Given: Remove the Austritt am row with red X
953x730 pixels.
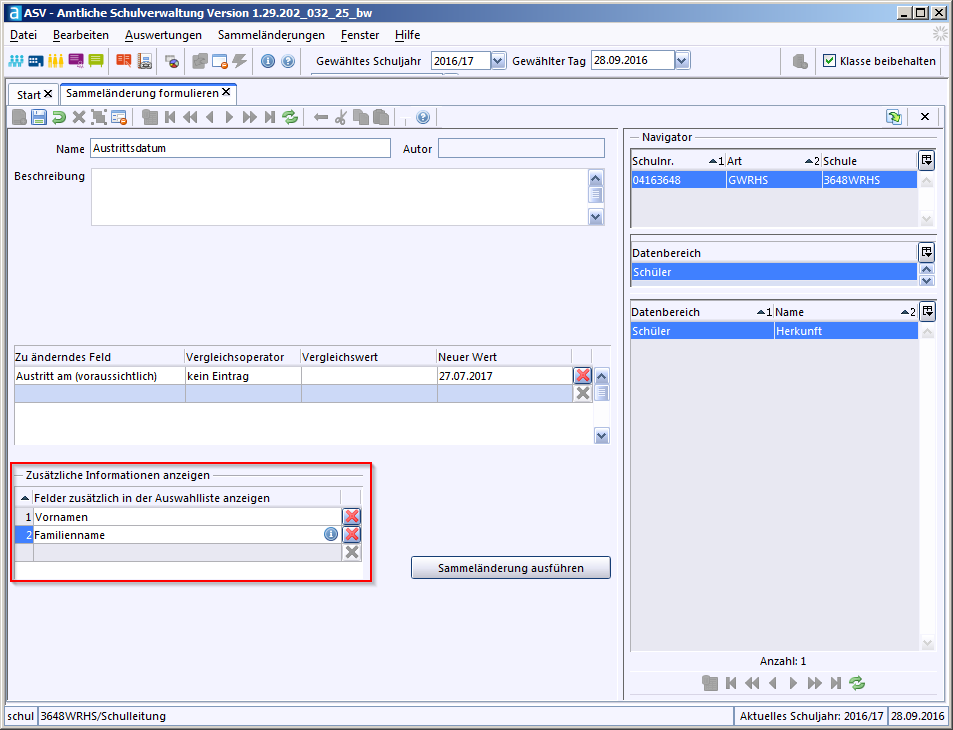Looking at the screenshot, I should (582, 376).
